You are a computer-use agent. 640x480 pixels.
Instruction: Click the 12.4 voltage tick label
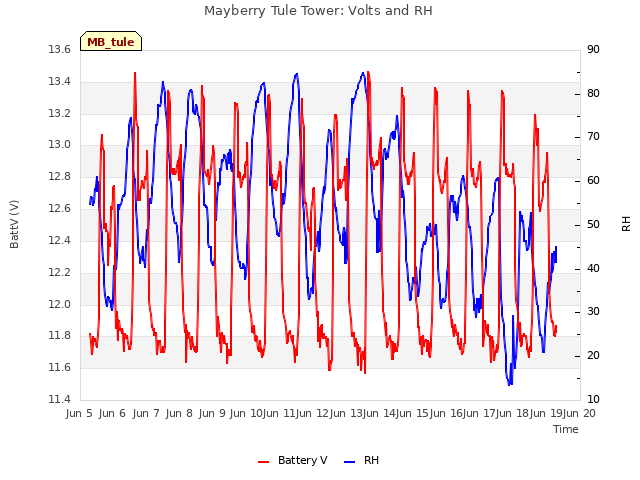60,240
